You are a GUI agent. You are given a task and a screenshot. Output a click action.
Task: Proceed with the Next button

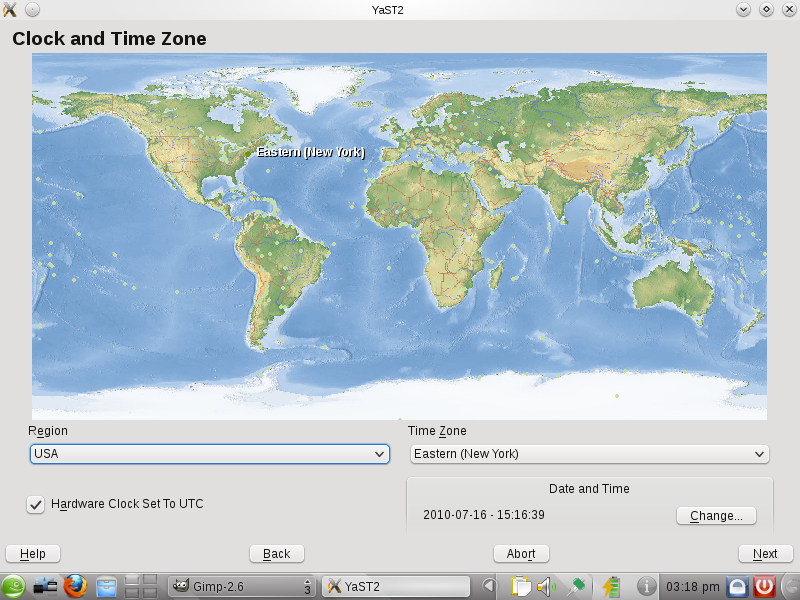click(x=765, y=554)
